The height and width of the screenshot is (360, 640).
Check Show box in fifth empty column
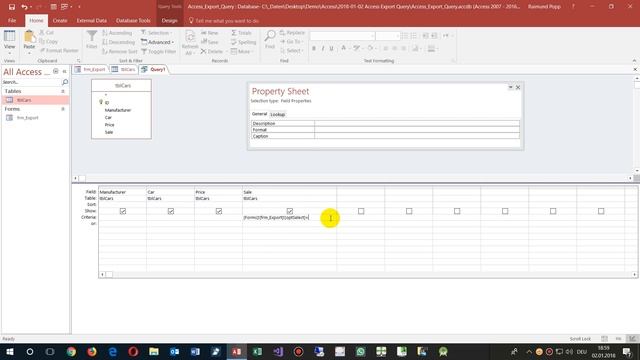pos(553,211)
